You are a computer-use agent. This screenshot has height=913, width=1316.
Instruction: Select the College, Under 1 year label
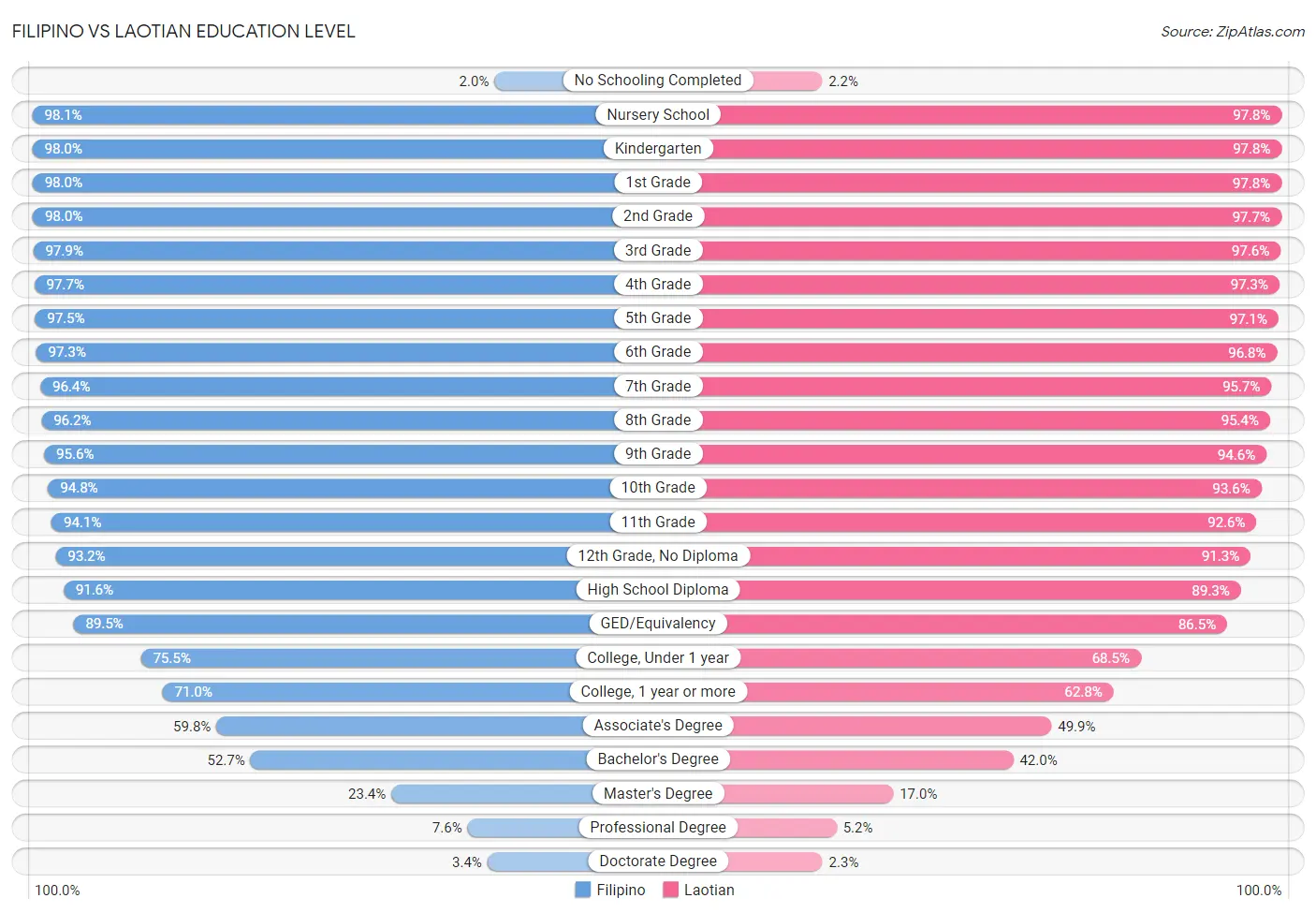tap(658, 657)
